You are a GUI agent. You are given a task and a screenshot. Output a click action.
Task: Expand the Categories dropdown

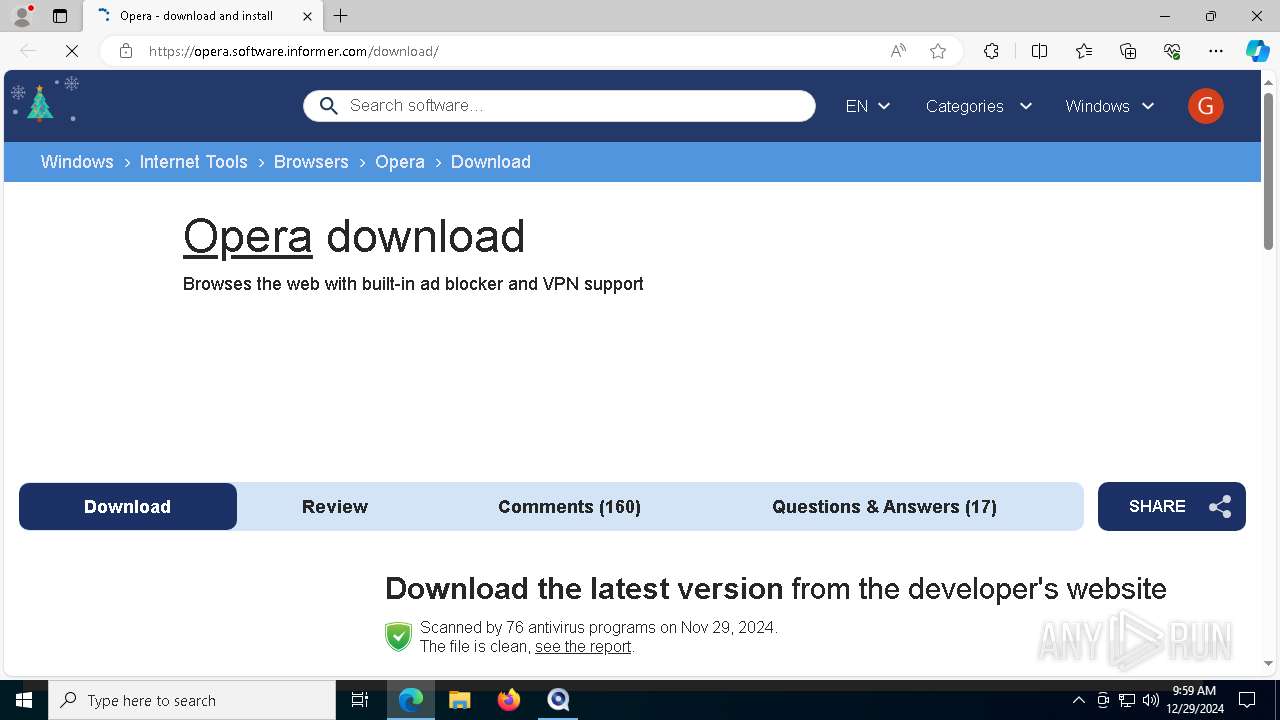tap(979, 106)
